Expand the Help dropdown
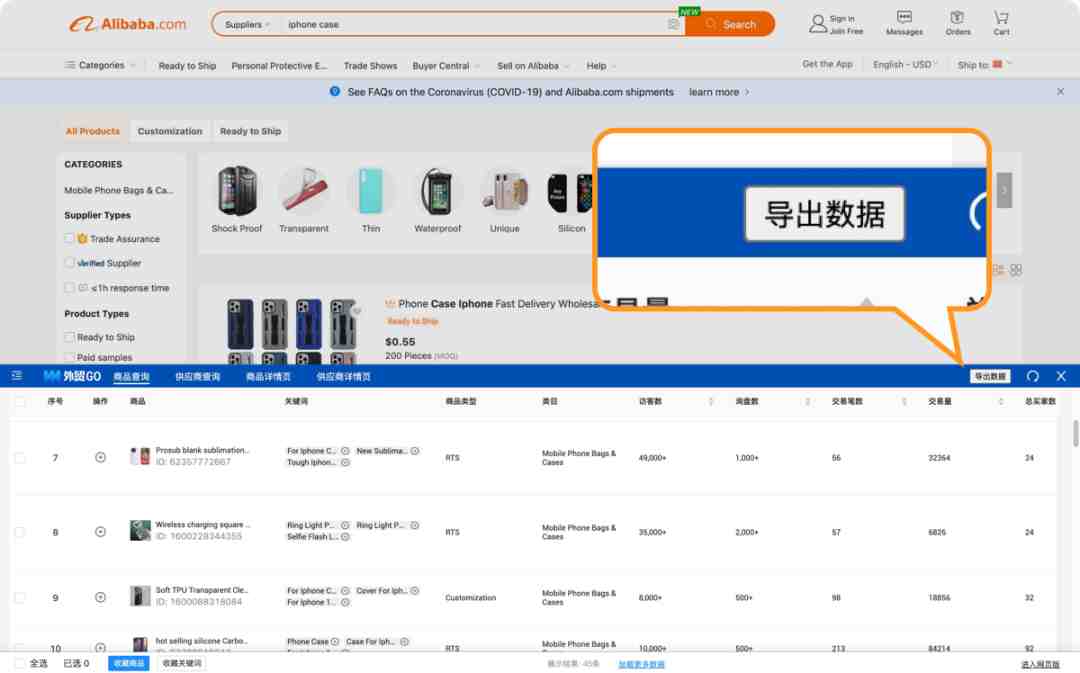This screenshot has width=1080, height=673. [x=601, y=65]
